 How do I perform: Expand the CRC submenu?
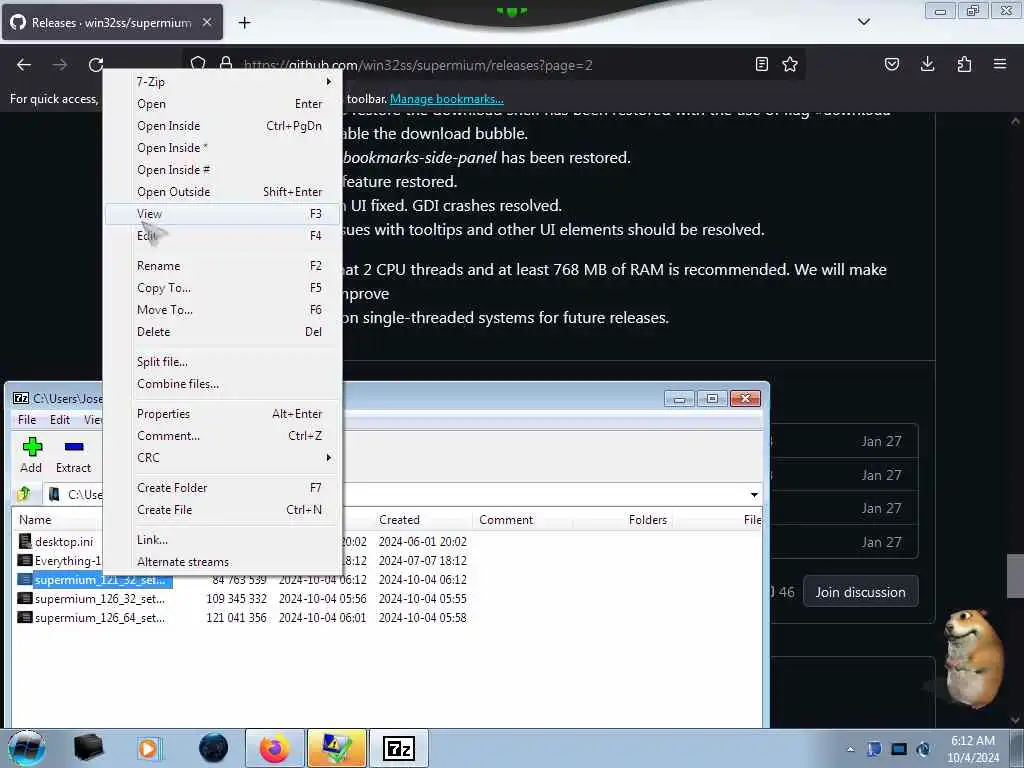pos(223,458)
